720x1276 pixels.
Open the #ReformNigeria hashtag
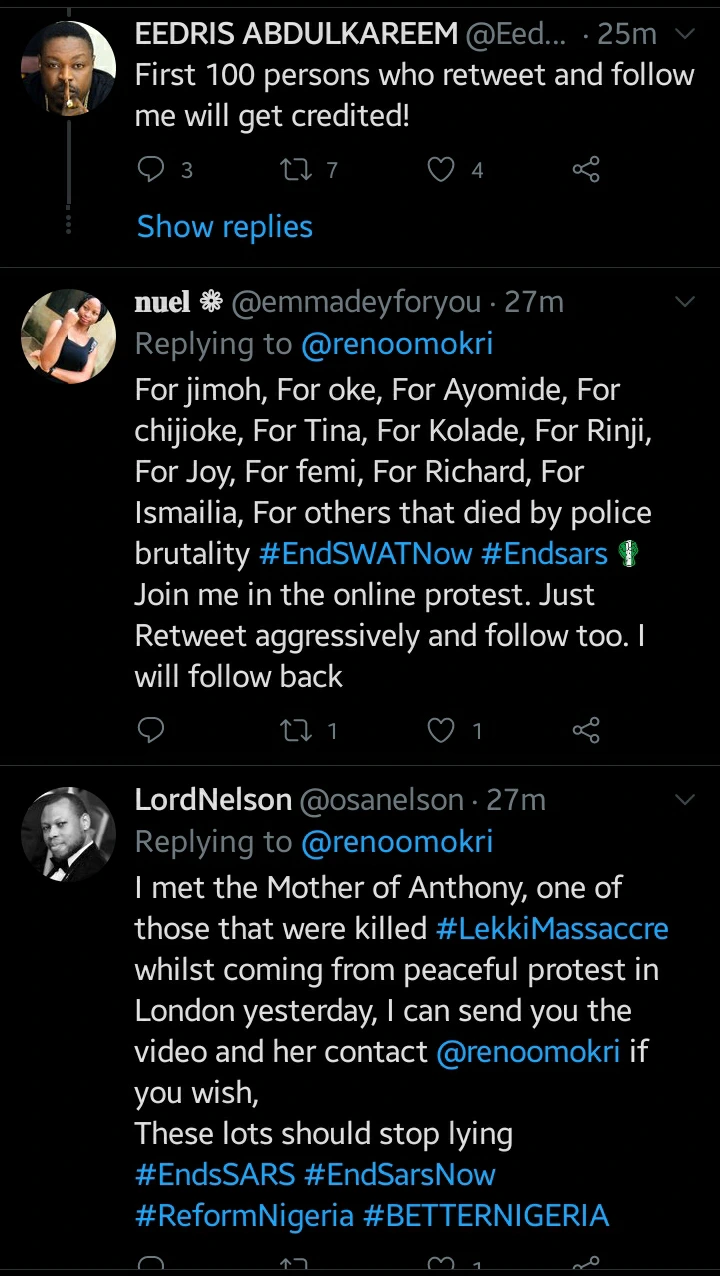pos(244,1215)
